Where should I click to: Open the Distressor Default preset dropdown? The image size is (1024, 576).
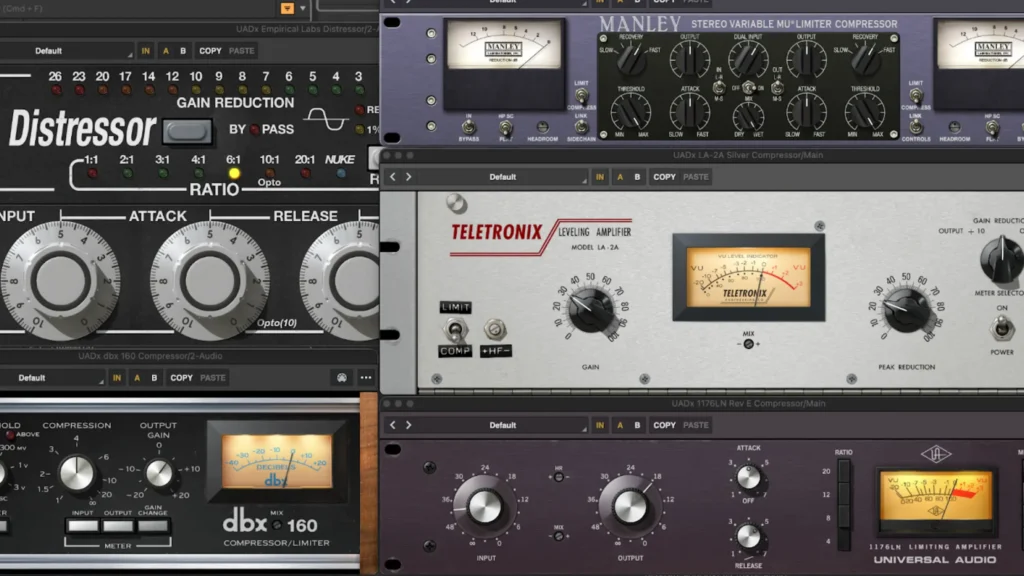[66, 51]
